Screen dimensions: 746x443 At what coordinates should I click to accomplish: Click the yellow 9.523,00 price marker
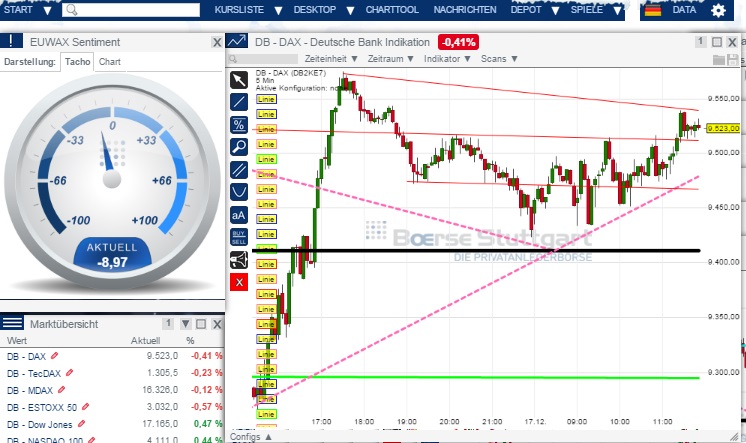[723, 128]
